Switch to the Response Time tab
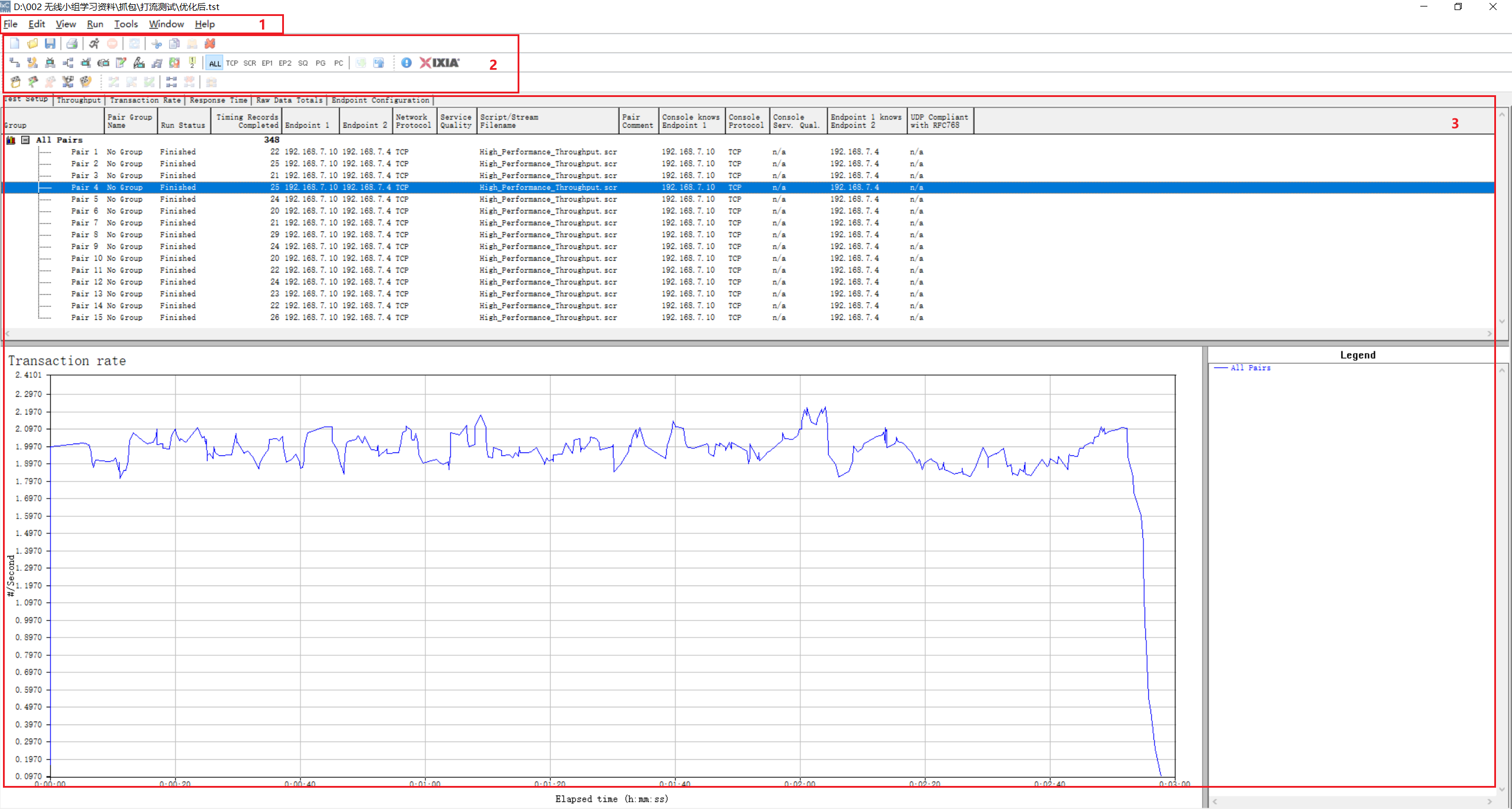Image resolution: width=1512 pixels, height=809 pixels. click(x=218, y=101)
